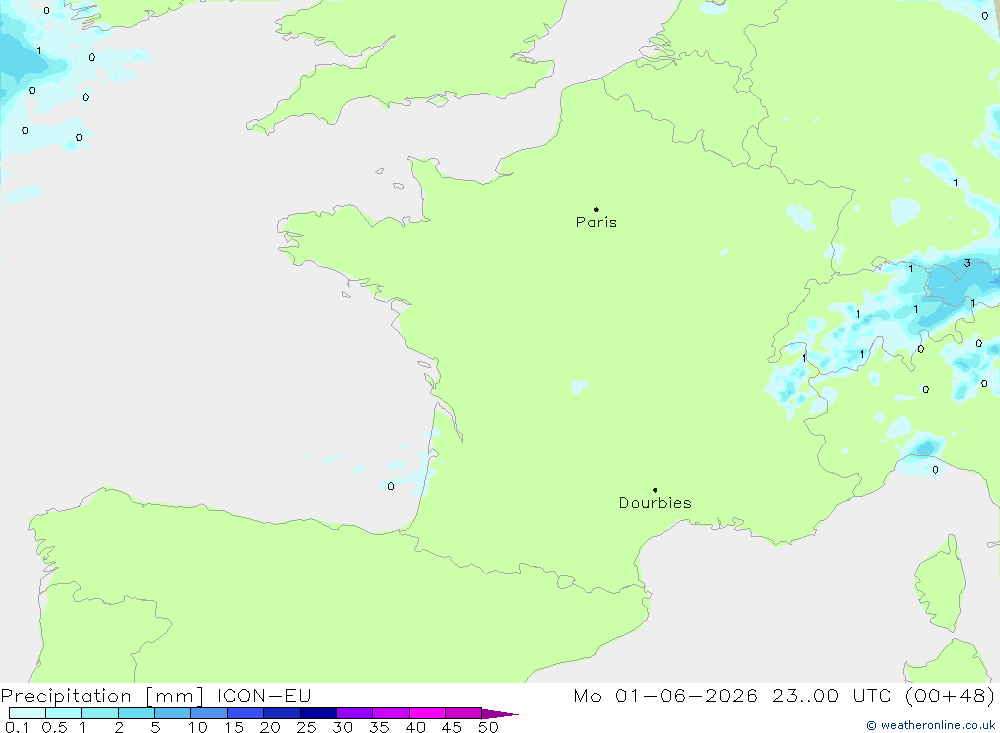Select the 30–35 mm purple legend swatch
The height and width of the screenshot is (733, 1000).
[x=354, y=713]
